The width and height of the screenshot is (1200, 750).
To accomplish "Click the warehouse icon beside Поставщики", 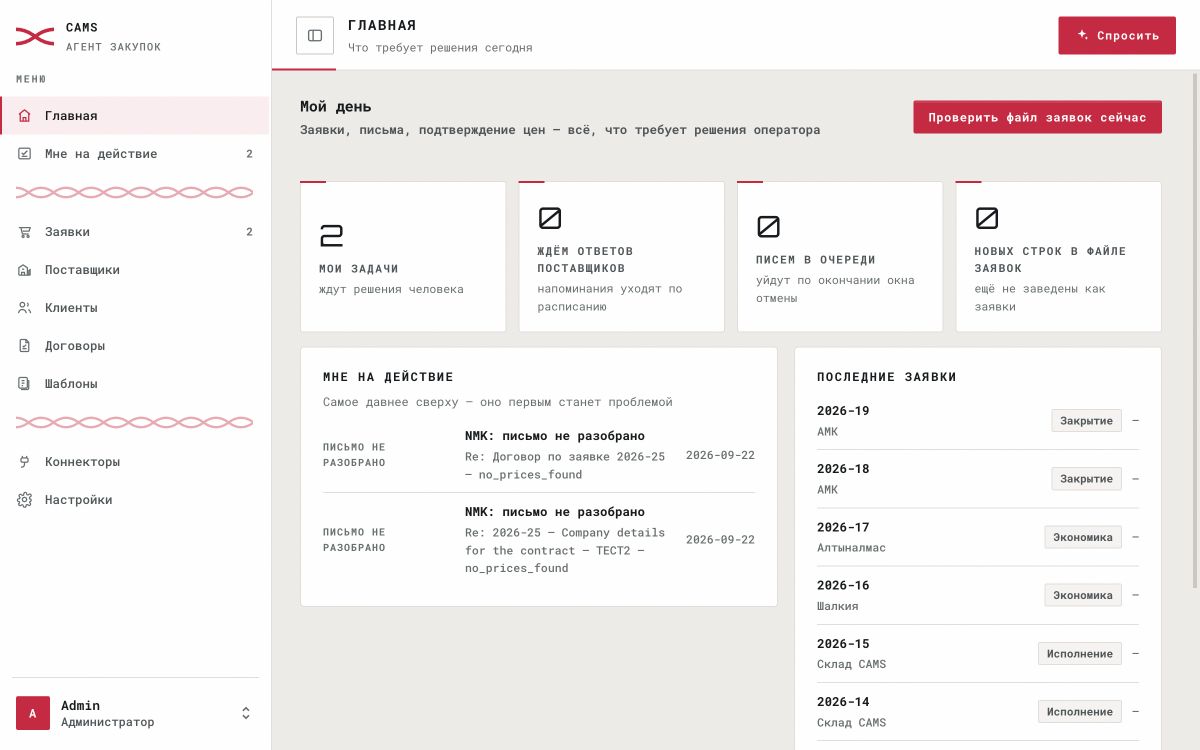I will tap(25, 270).
